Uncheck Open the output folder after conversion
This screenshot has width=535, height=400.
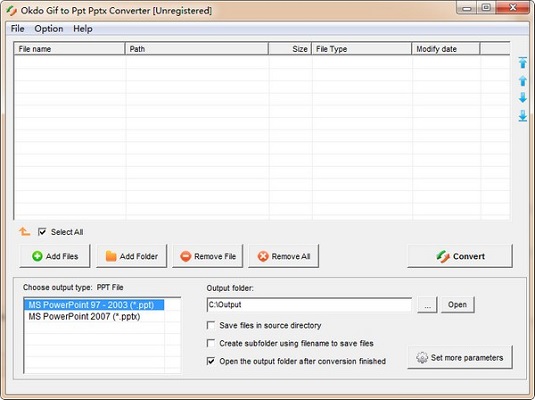(x=211, y=361)
